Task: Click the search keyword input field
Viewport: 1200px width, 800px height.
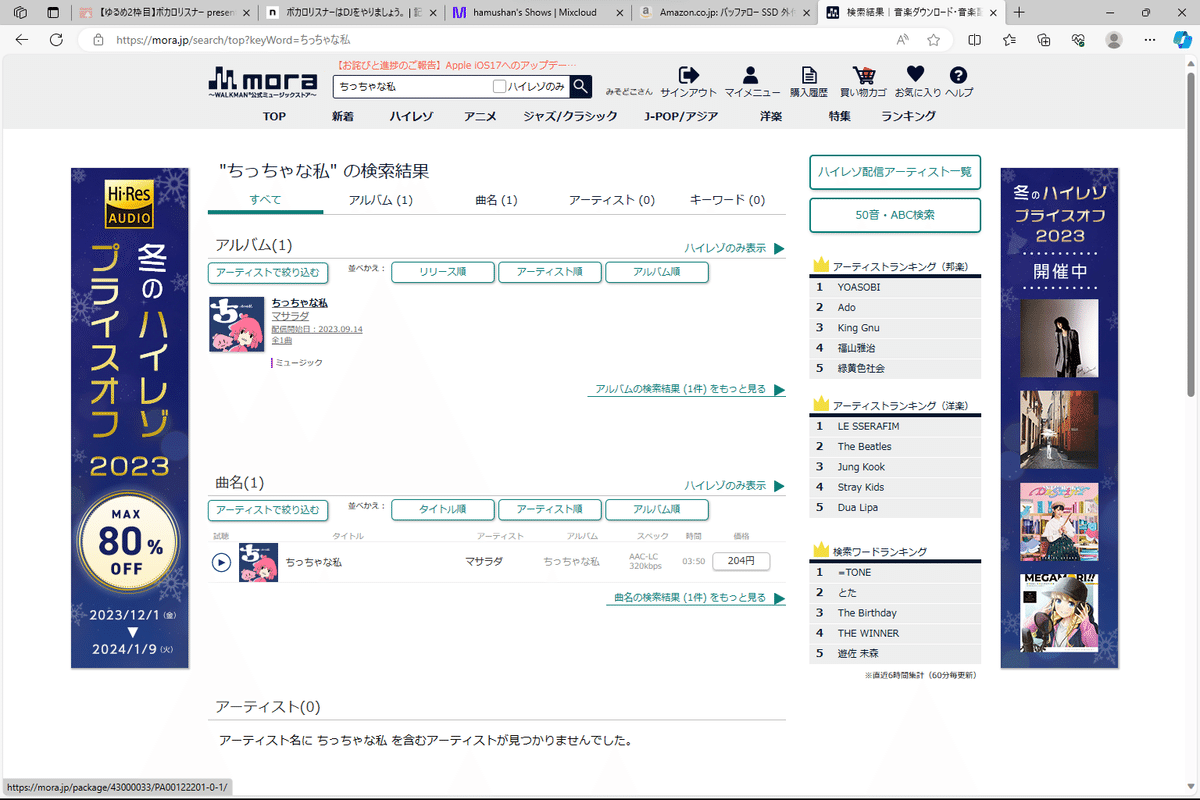Action: (412, 87)
